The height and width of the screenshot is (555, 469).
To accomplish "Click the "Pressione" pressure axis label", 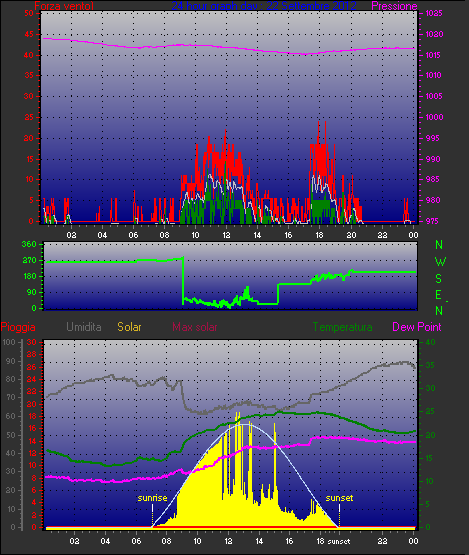I will click(x=394, y=6).
